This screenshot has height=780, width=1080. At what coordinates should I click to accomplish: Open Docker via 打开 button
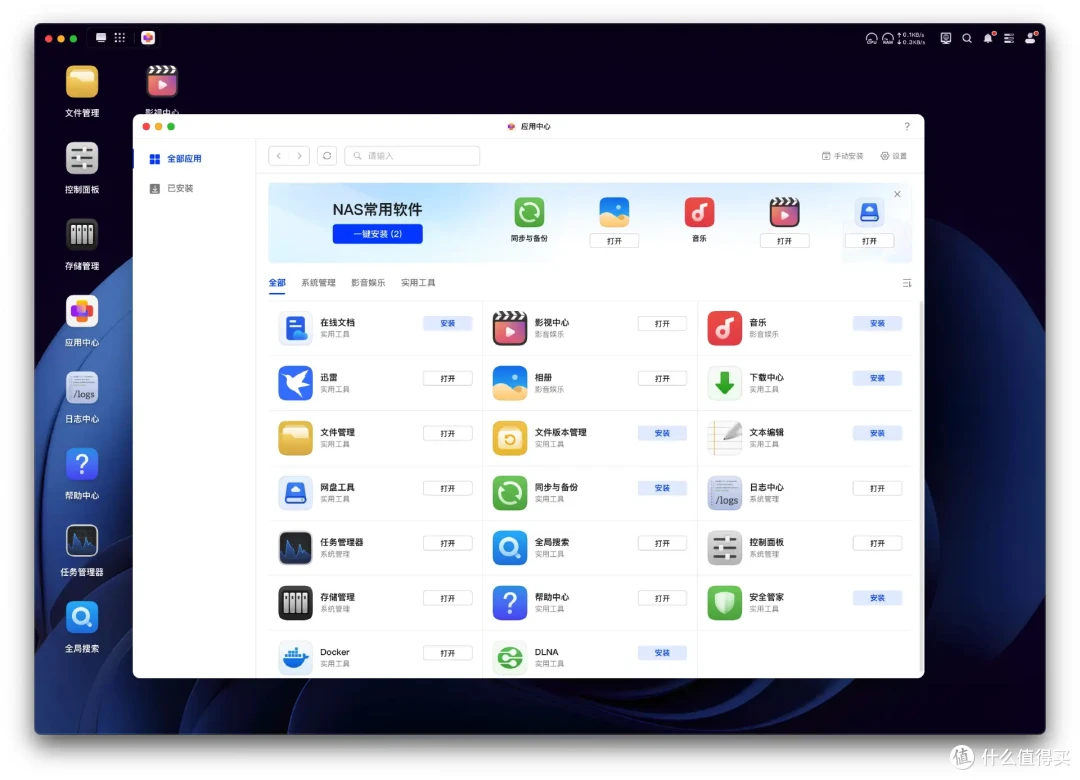point(448,653)
